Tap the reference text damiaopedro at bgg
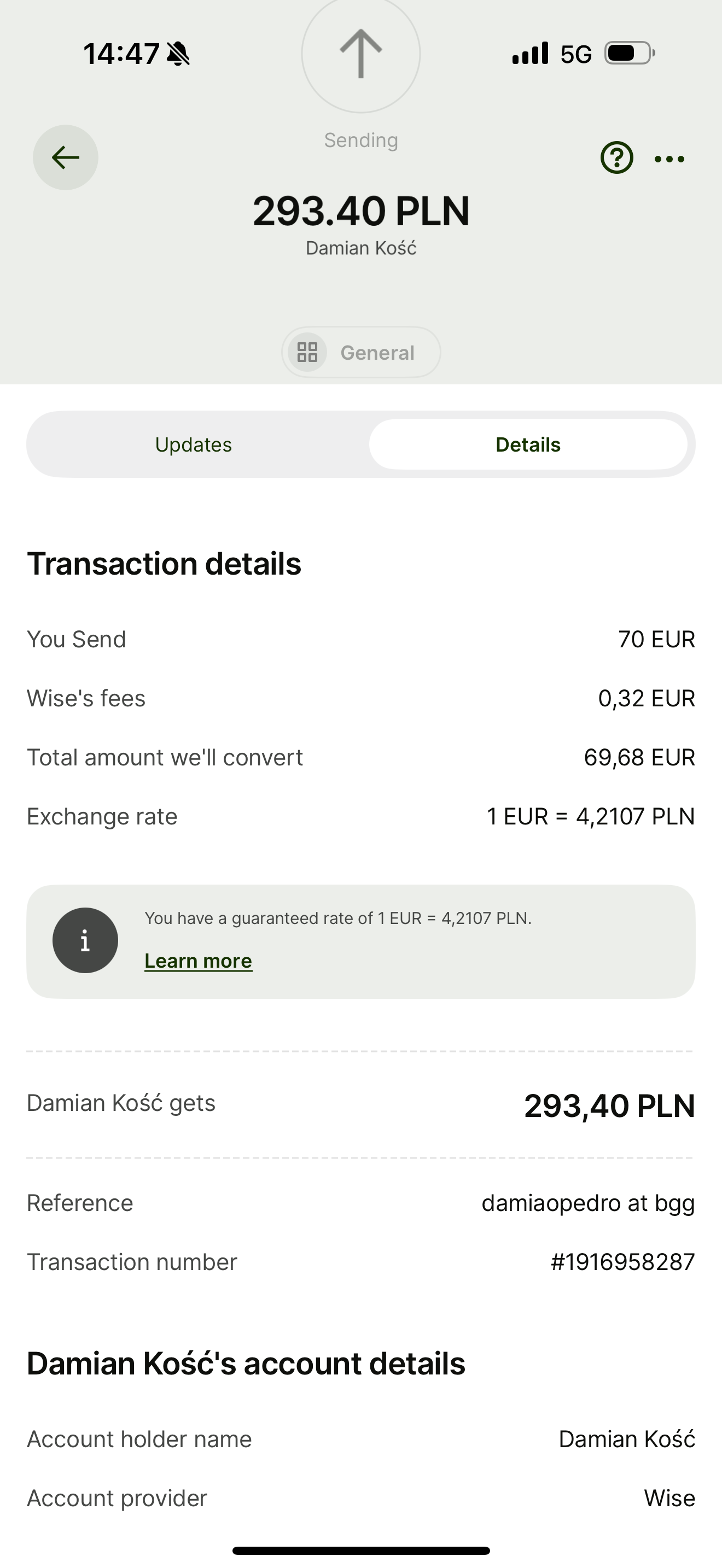The width and height of the screenshot is (722, 1568). pos(587,1203)
